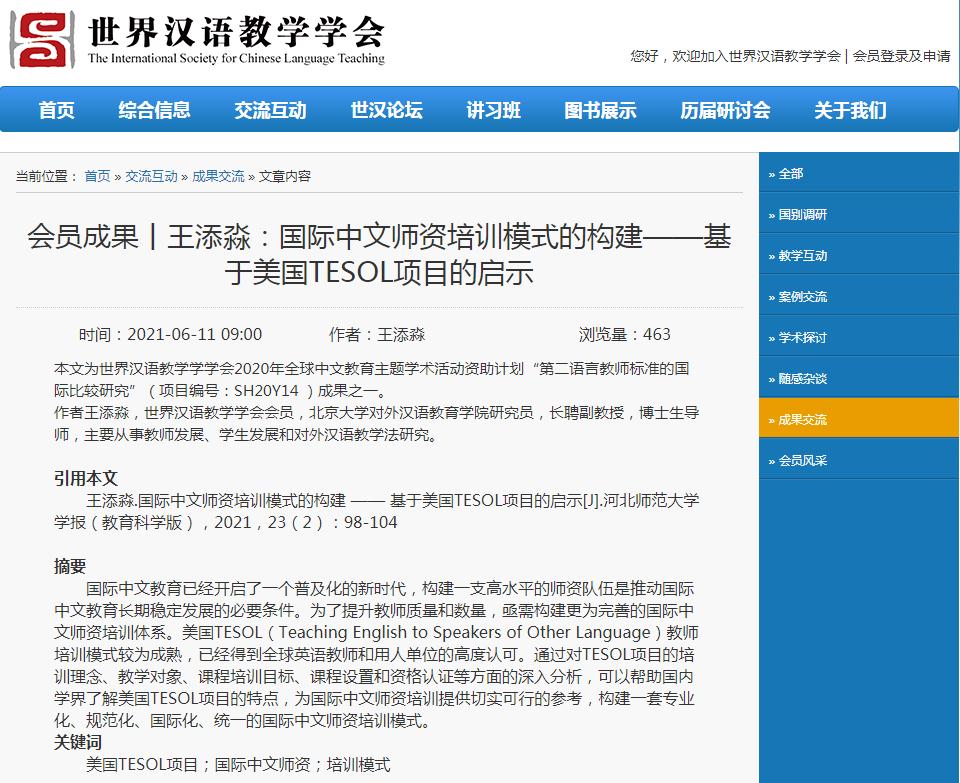Open 关于我们 in the navigation bar
Viewport: 960px width, 783px height.
click(850, 110)
